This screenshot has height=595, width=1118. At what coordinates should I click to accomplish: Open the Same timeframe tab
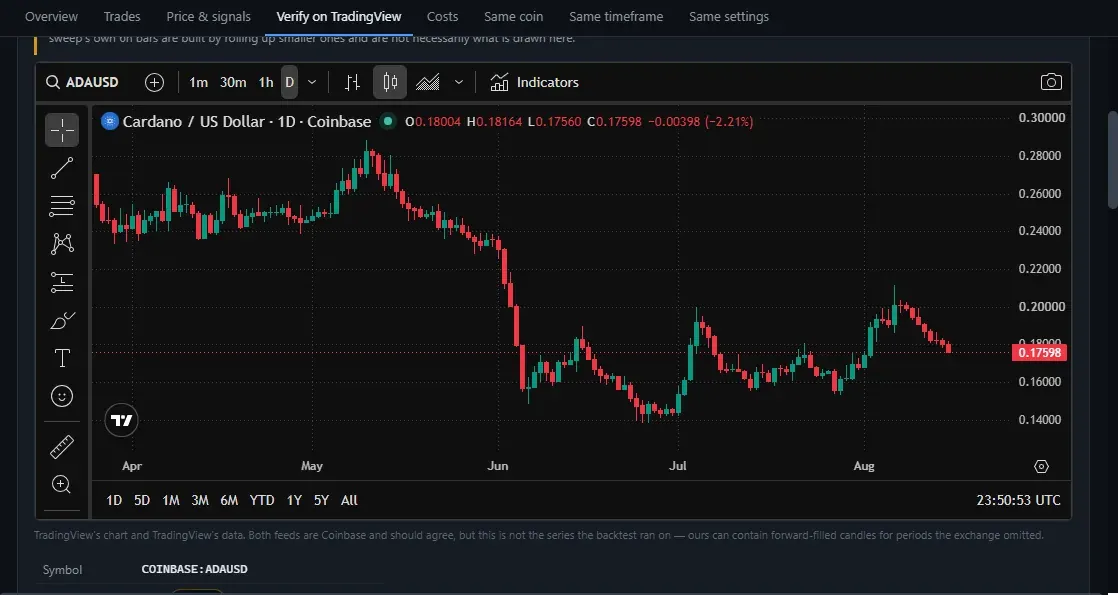click(x=616, y=16)
